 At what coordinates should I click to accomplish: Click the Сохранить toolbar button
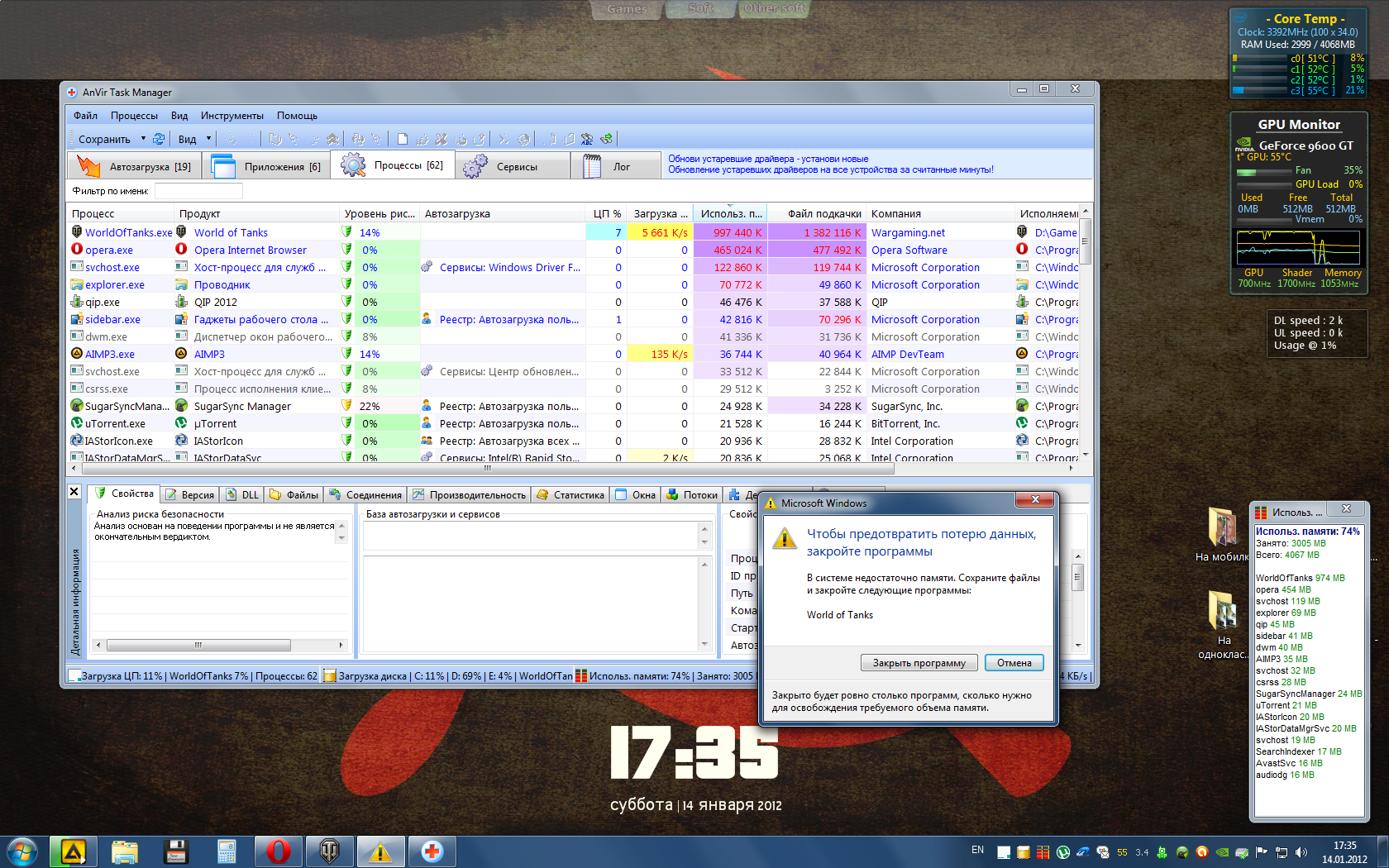(104, 139)
